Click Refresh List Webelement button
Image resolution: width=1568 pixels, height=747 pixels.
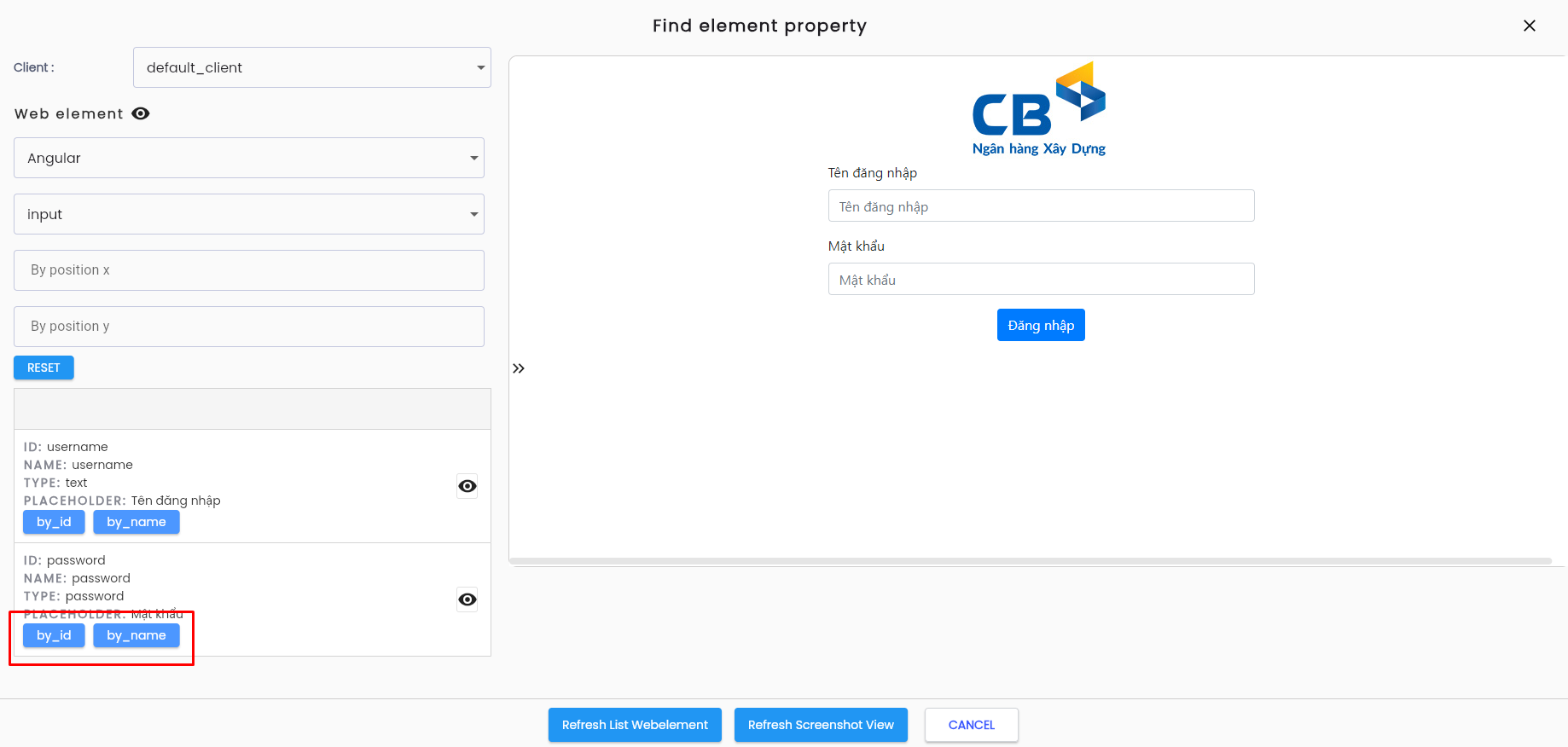point(635,725)
